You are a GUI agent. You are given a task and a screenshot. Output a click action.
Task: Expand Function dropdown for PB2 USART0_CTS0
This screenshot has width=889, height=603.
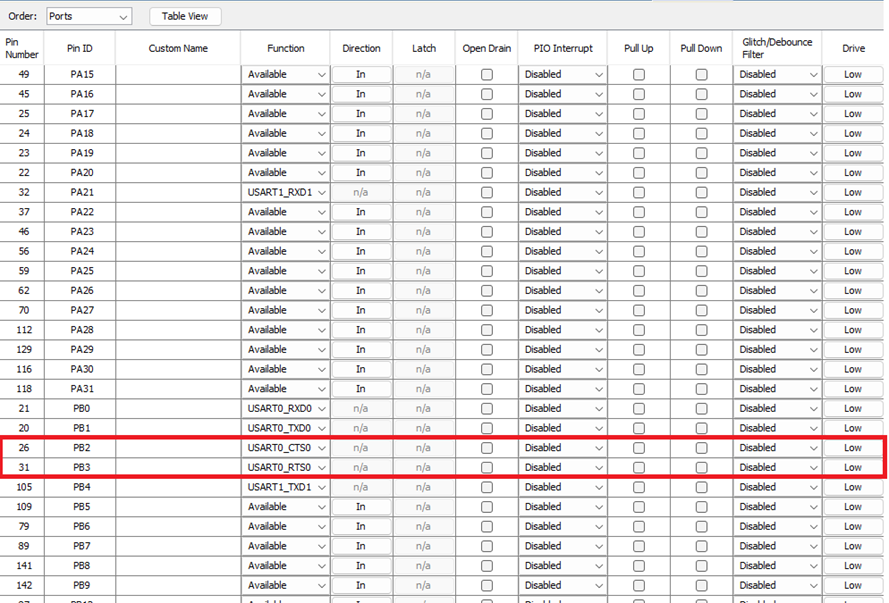pos(285,448)
